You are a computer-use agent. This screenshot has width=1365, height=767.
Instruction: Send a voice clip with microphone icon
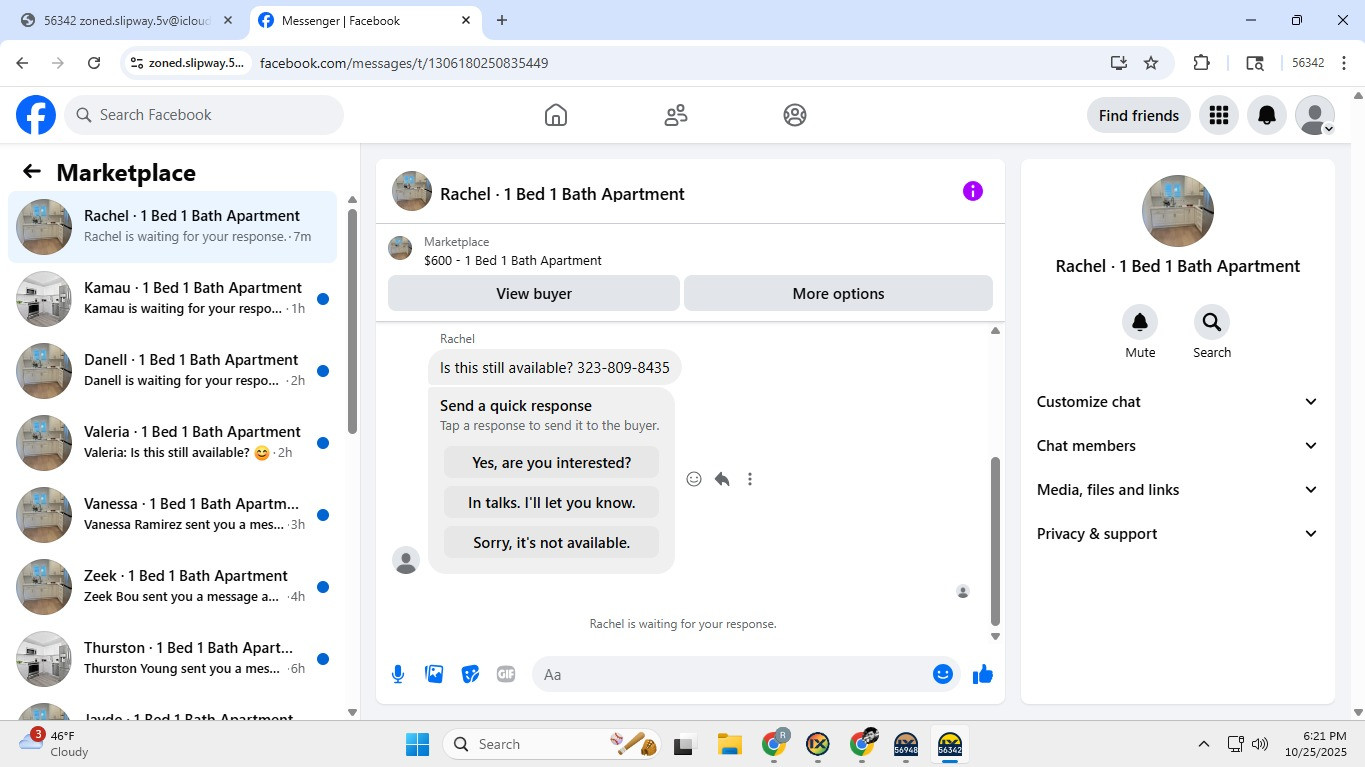coord(398,674)
